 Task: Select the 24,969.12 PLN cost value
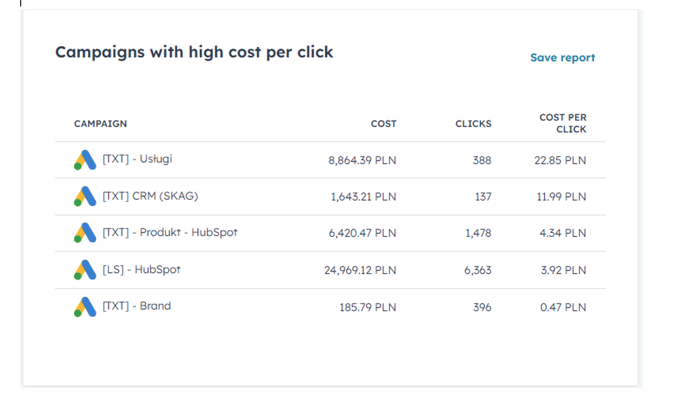tap(360, 270)
